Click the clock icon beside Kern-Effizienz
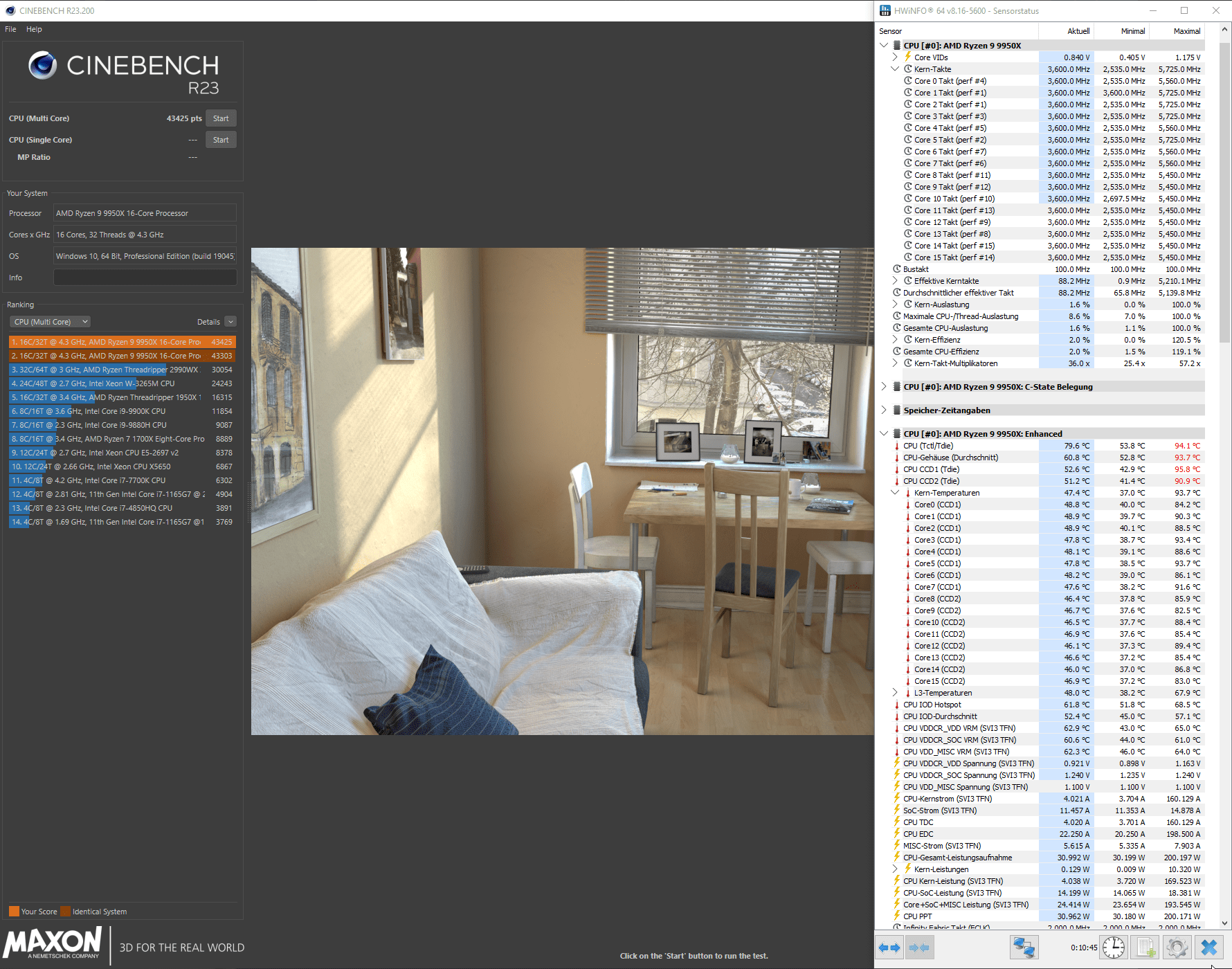This screenshot has width=1232, height=969. [908, 339]
